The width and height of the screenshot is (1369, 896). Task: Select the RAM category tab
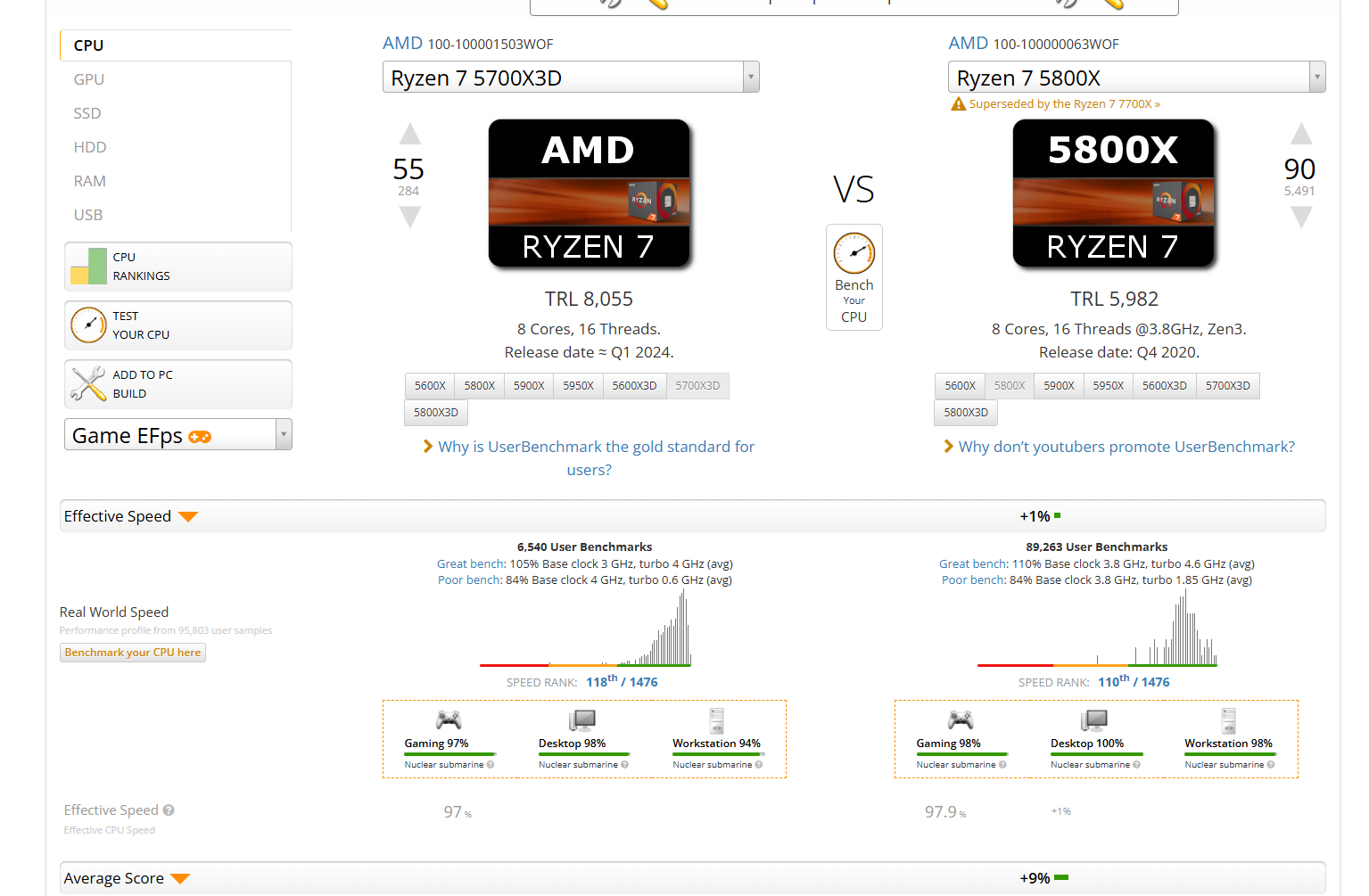tap(89, 181)
